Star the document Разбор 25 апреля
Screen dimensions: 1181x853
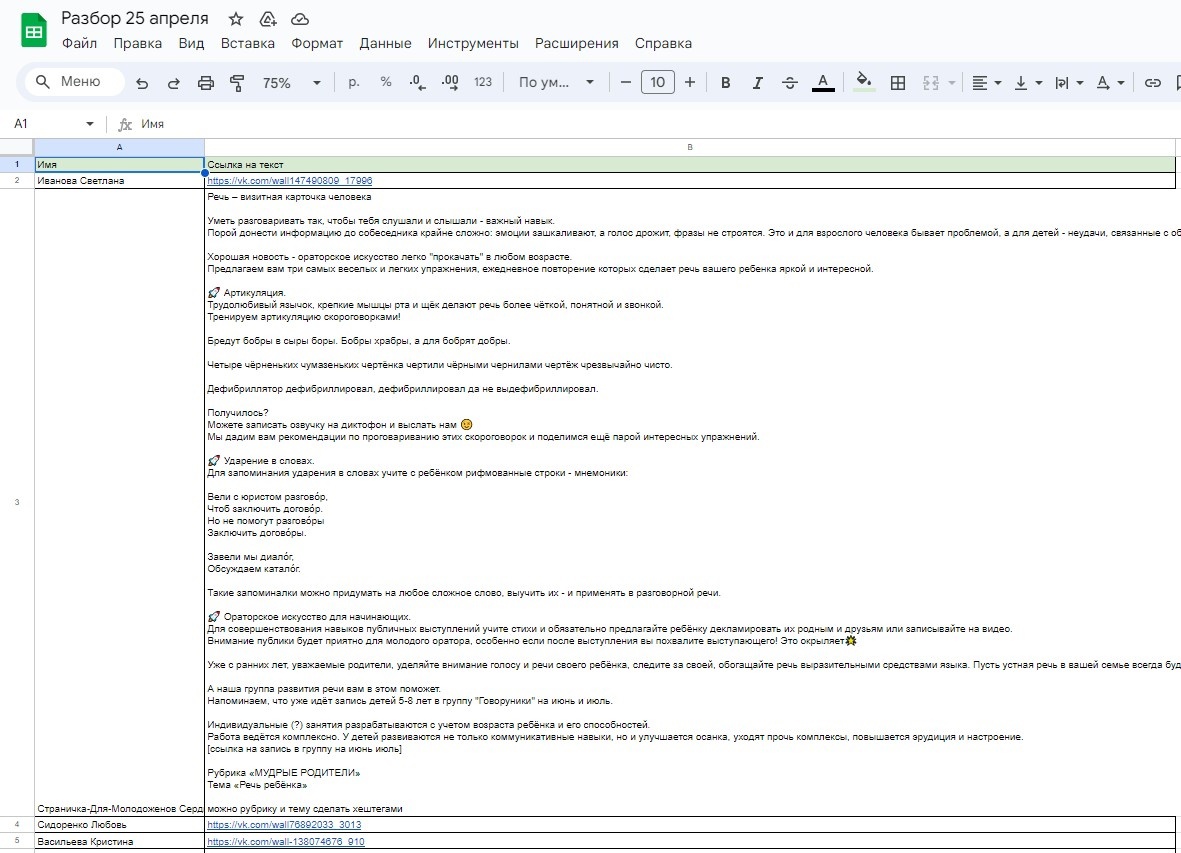point(236,19)
